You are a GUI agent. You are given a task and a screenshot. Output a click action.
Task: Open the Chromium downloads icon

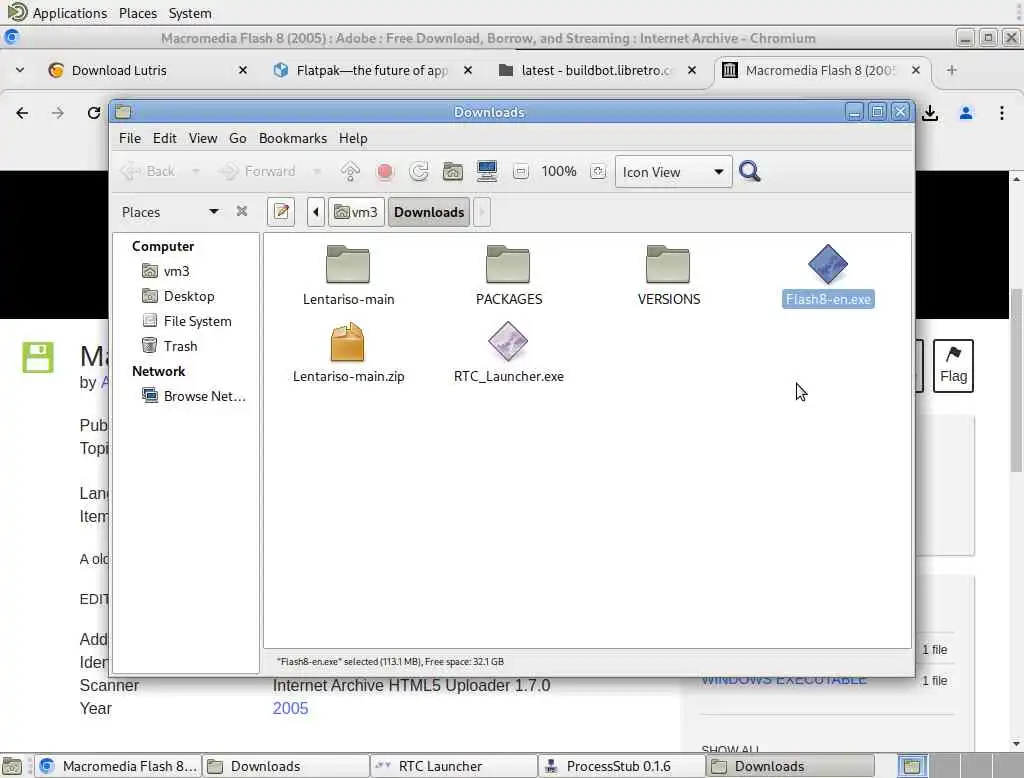930,113
